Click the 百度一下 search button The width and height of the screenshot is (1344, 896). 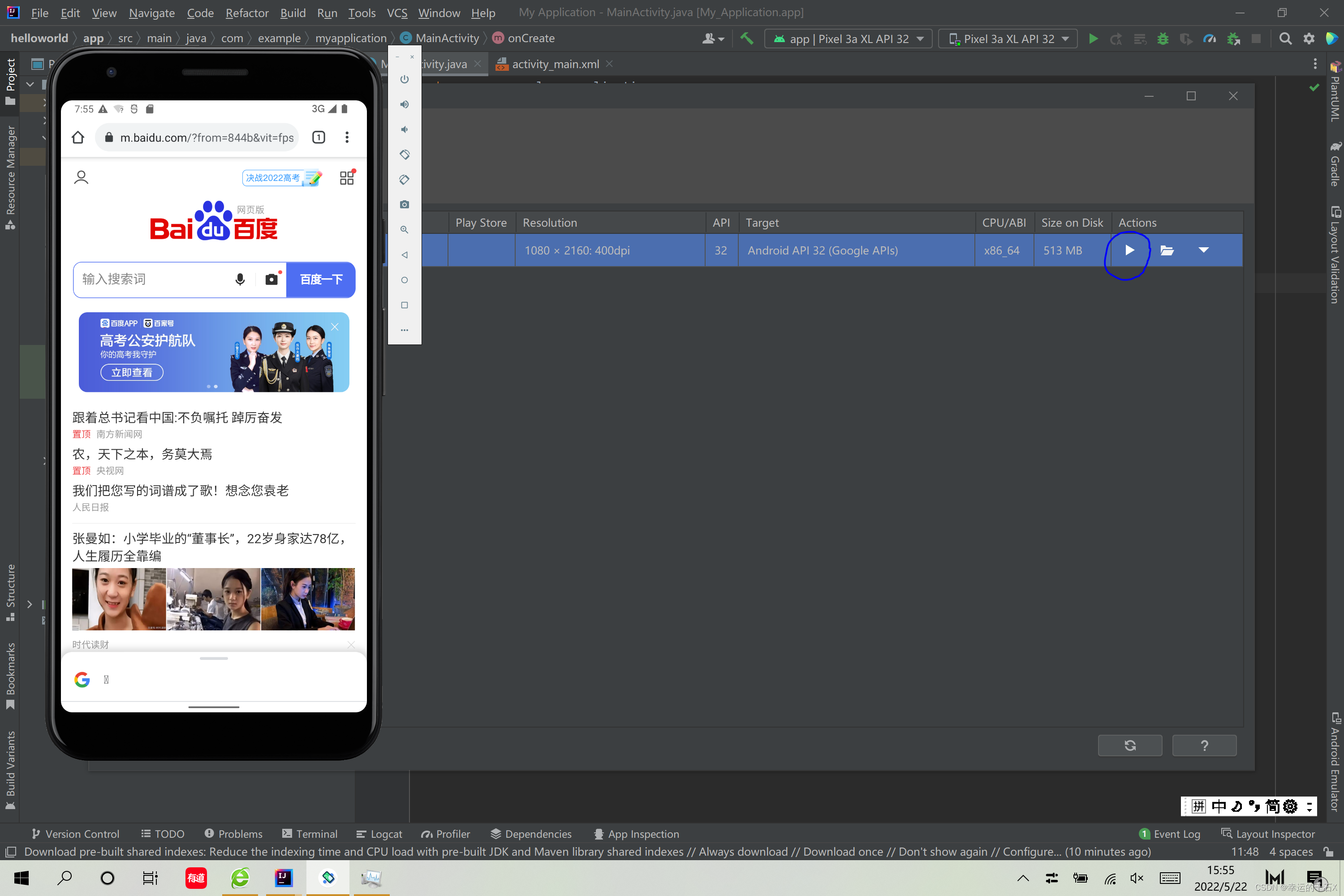[321, 280]
